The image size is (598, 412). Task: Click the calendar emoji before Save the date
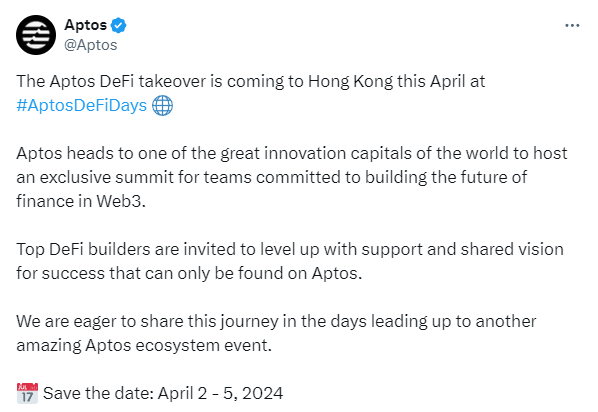(27, 393)
